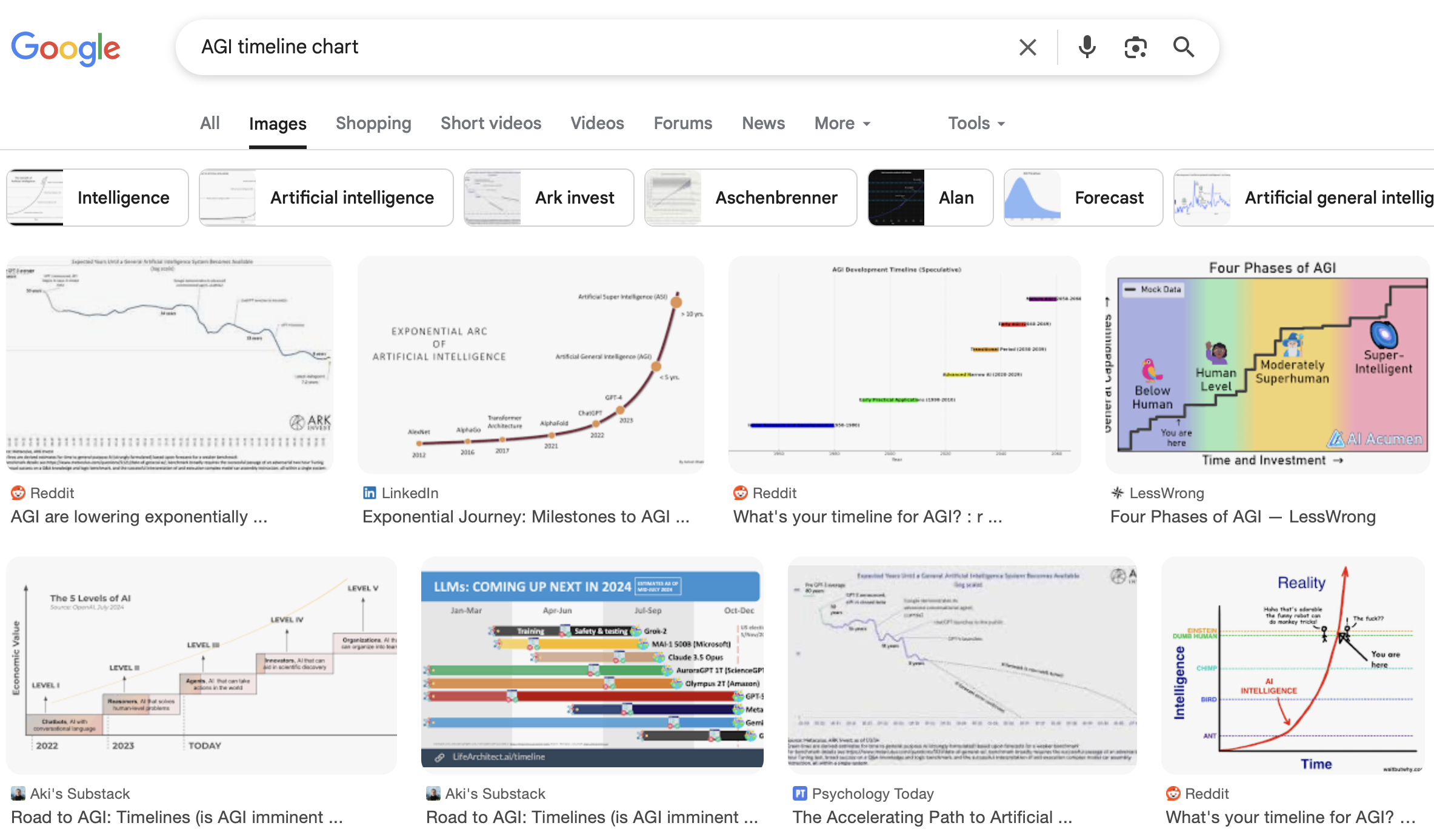This screenshot has height=840, width=1434.
Task: Open Google Lens image search
Action: [x=1136, y=47]
